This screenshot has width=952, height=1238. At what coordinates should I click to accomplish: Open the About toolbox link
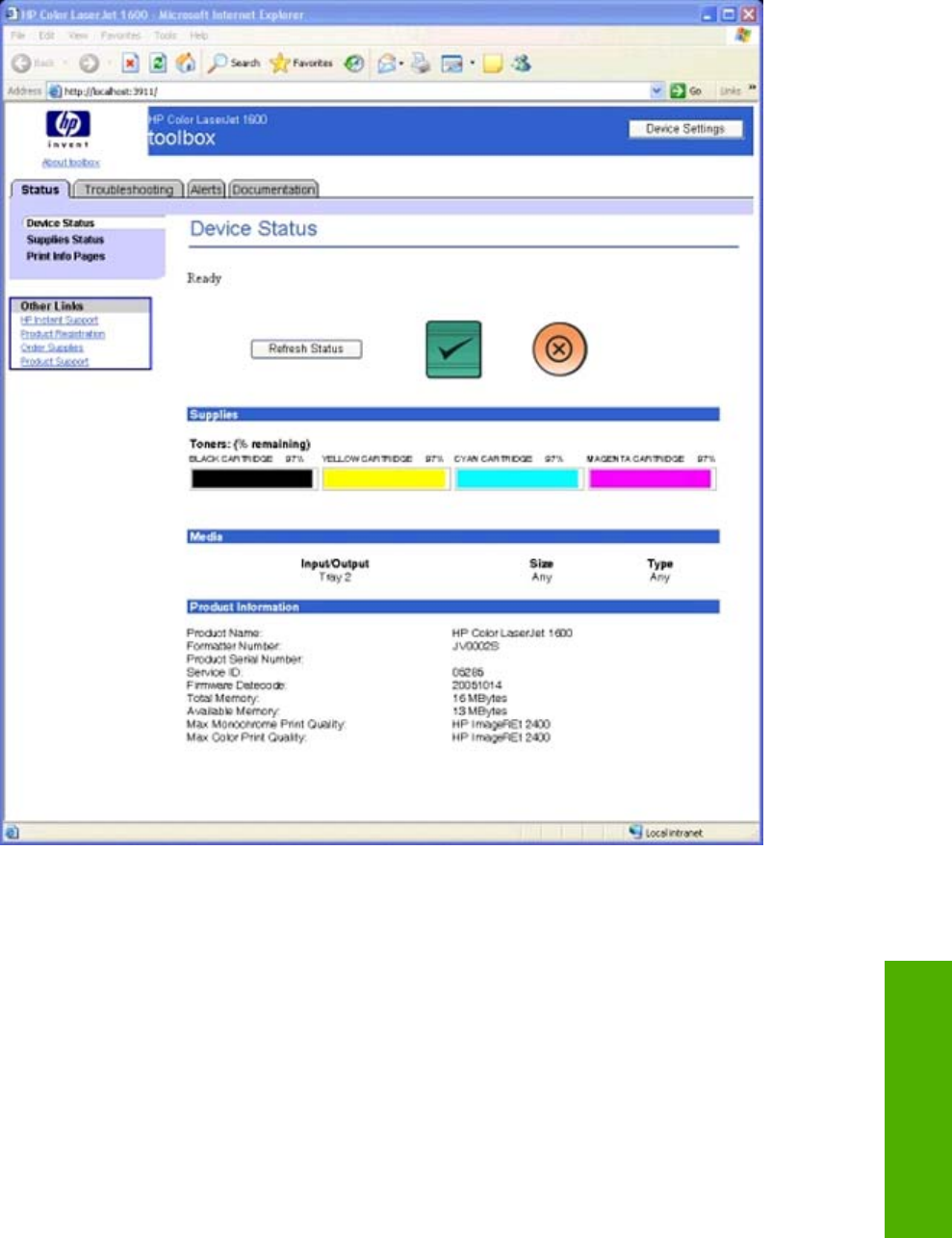[x=71, y=163]
